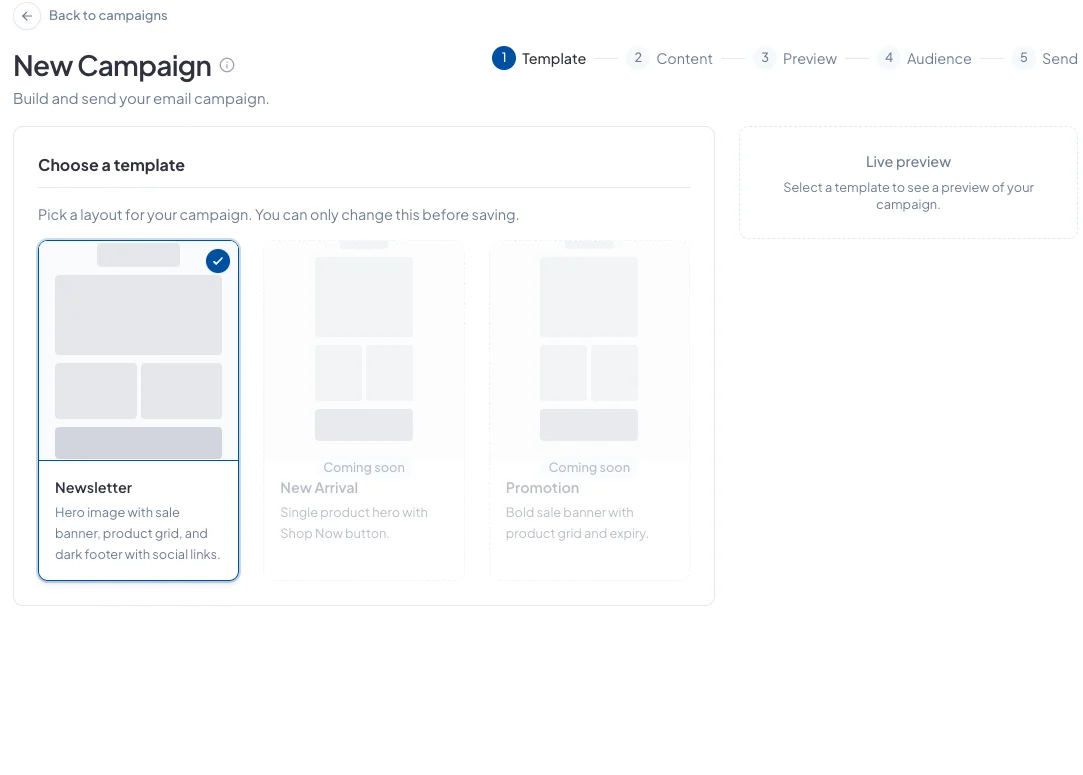Open the info icon beside New Campaign
The image size is (1083, 775).
(227, 65)
